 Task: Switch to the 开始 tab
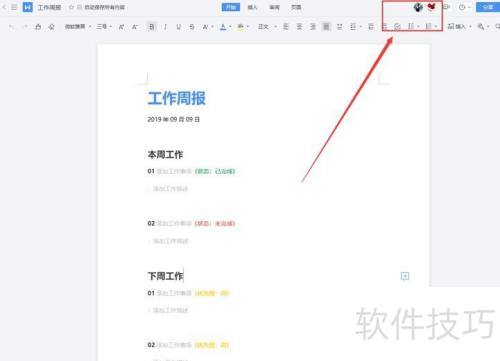[x=231, y=7]
